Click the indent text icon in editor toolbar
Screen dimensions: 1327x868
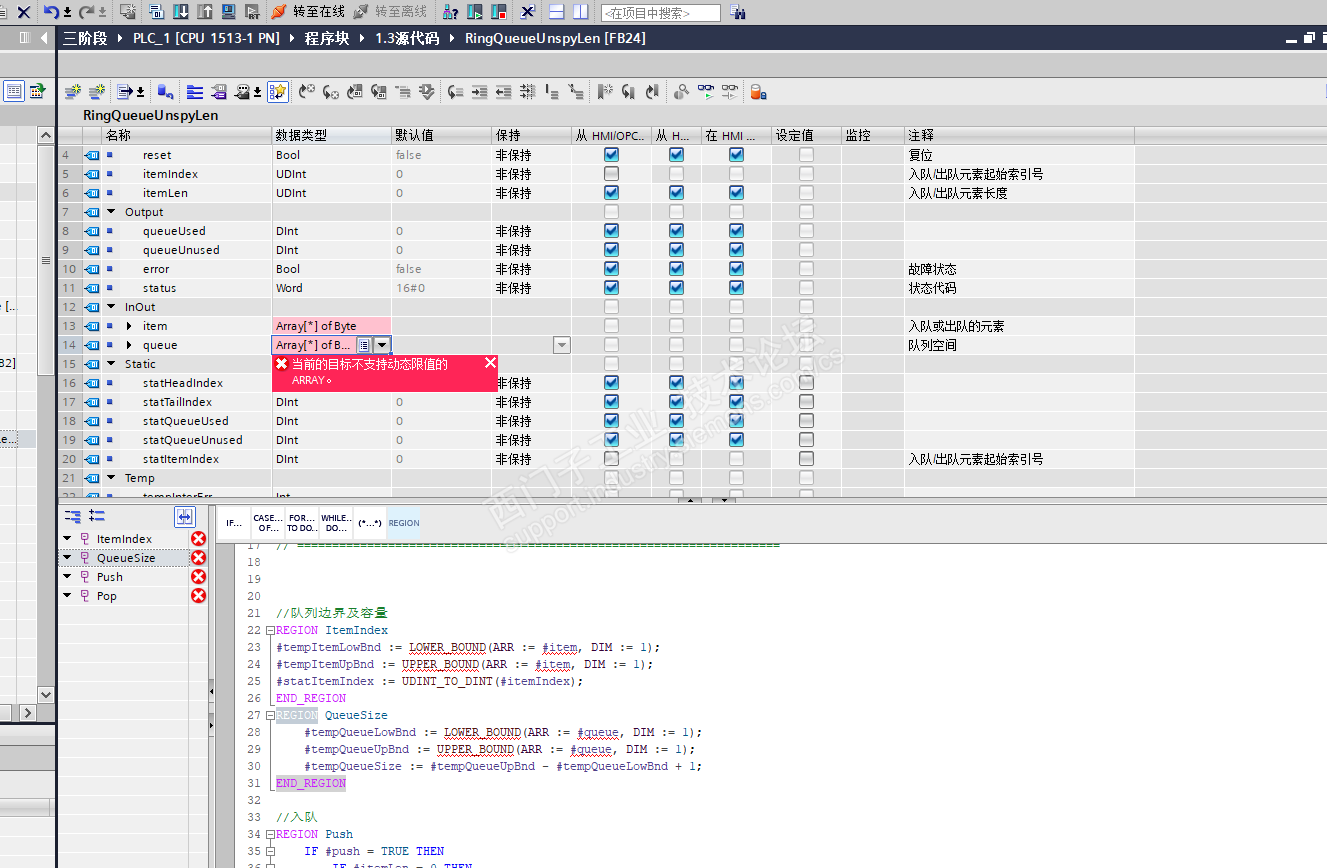click(x=479, y=92)
